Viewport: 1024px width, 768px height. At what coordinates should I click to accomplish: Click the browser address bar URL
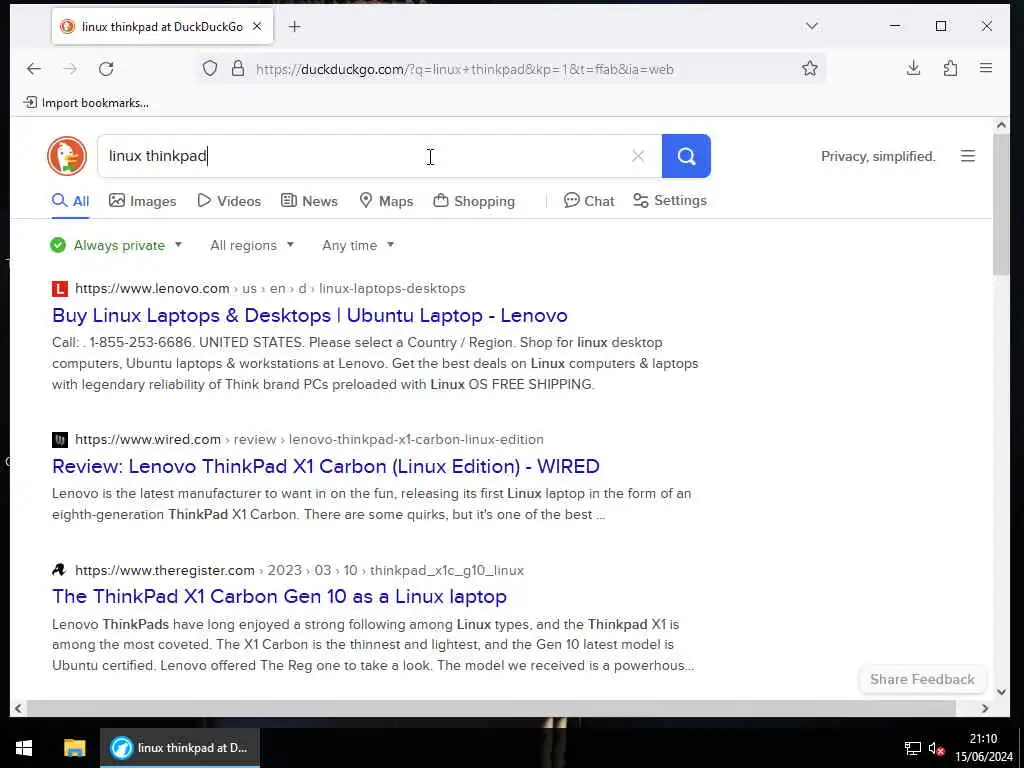[464, 69]
